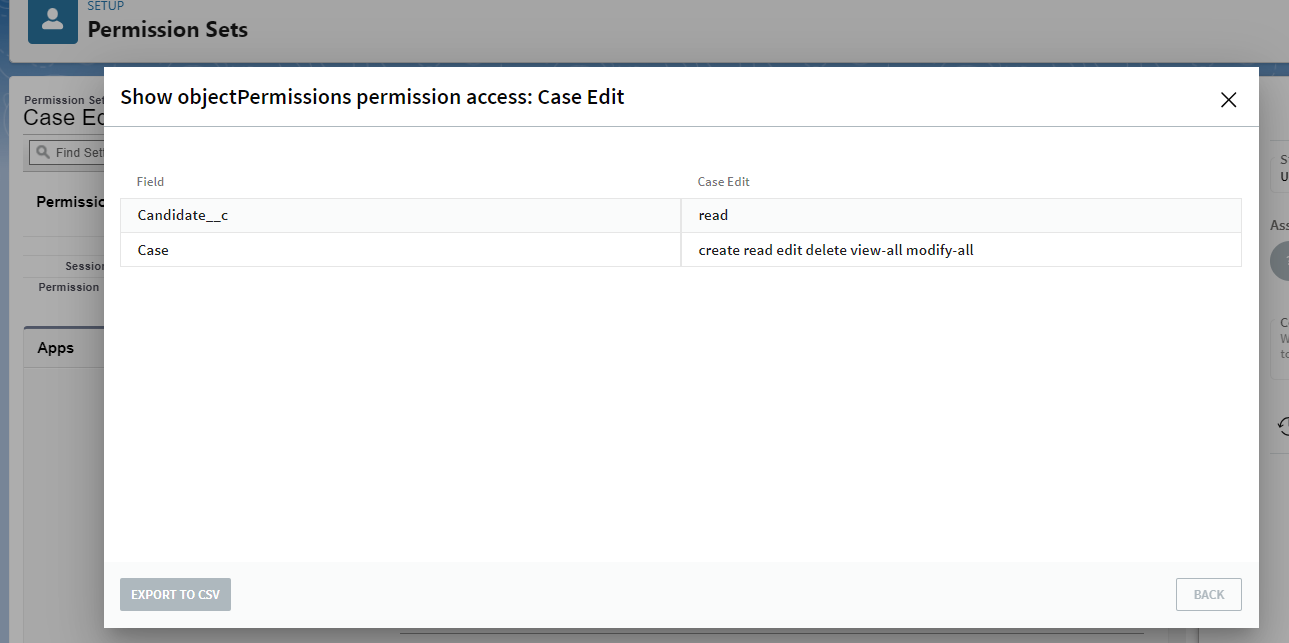Click the Field column header
The width and height of the screenshot is (1289, 643).
click(x=150, y=181)
